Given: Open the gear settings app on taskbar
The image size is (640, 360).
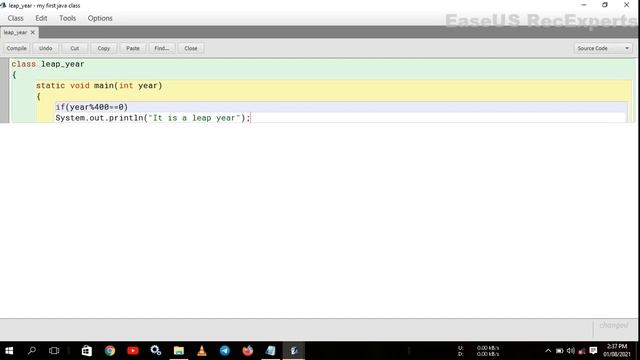Looking at the screenshot, I should click(x=156, y=351).
